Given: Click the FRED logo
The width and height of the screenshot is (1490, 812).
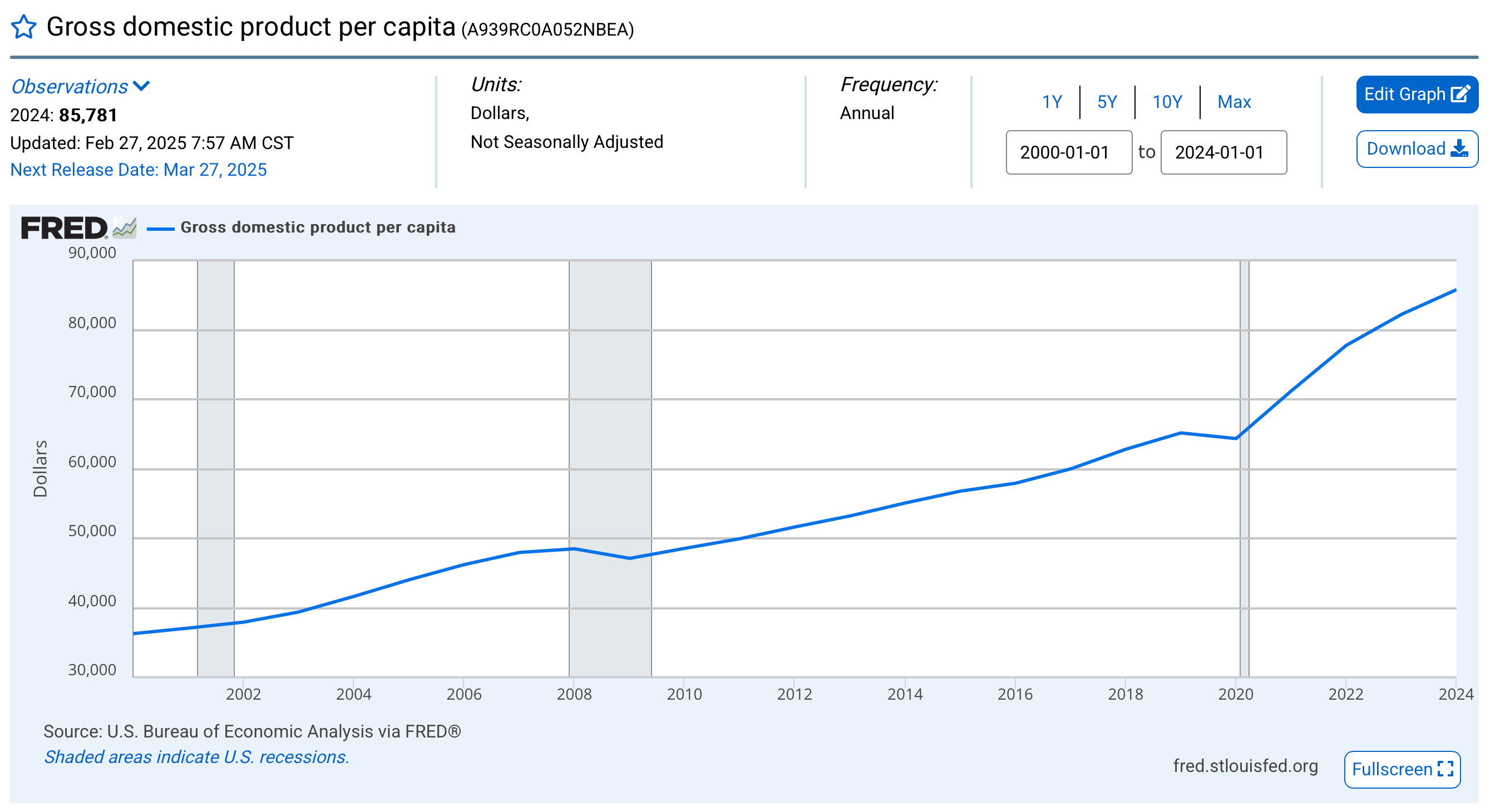Looking at the screenshot, I should point(63,228).
